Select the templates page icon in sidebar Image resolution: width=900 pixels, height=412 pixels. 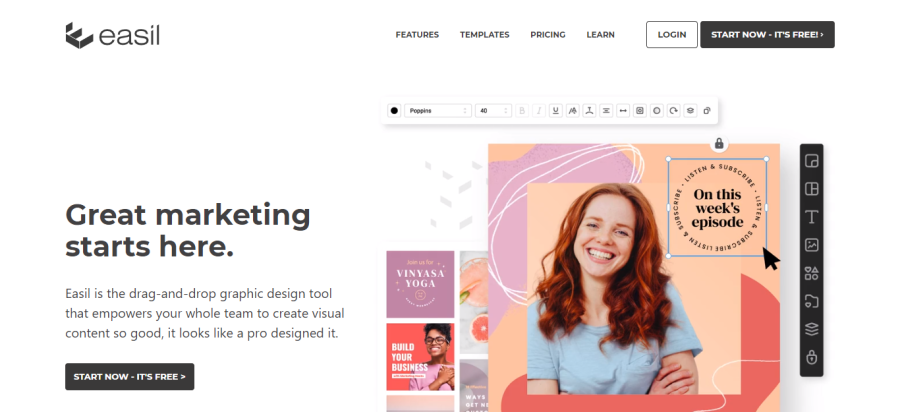point(812,161)
